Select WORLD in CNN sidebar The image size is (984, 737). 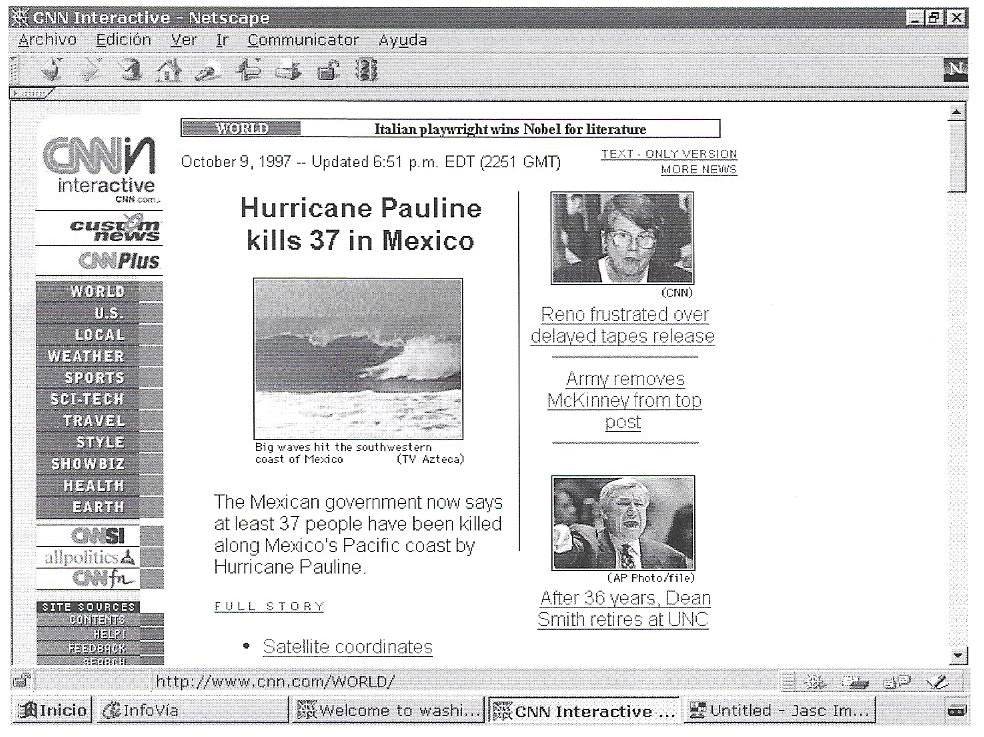99,291
